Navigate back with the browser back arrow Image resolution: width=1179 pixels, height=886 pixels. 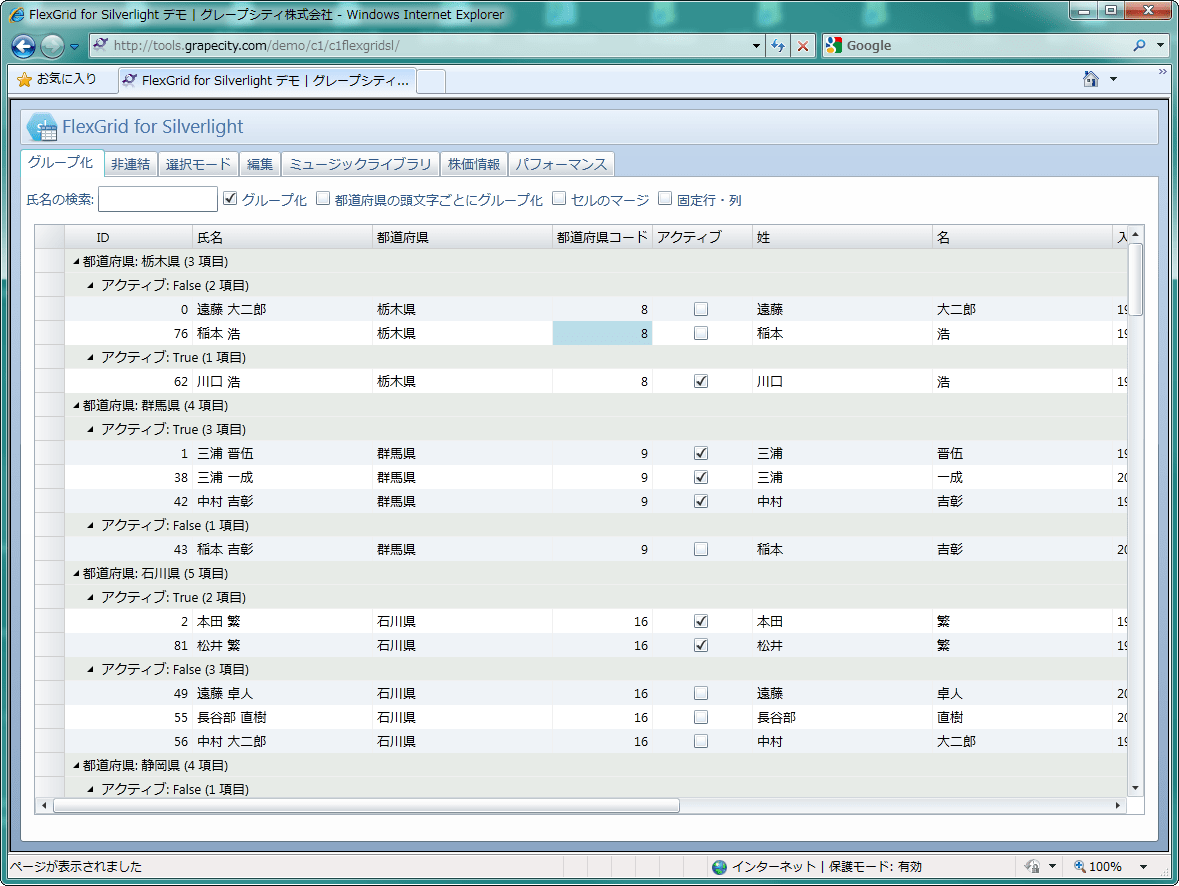tap(22, 46)
